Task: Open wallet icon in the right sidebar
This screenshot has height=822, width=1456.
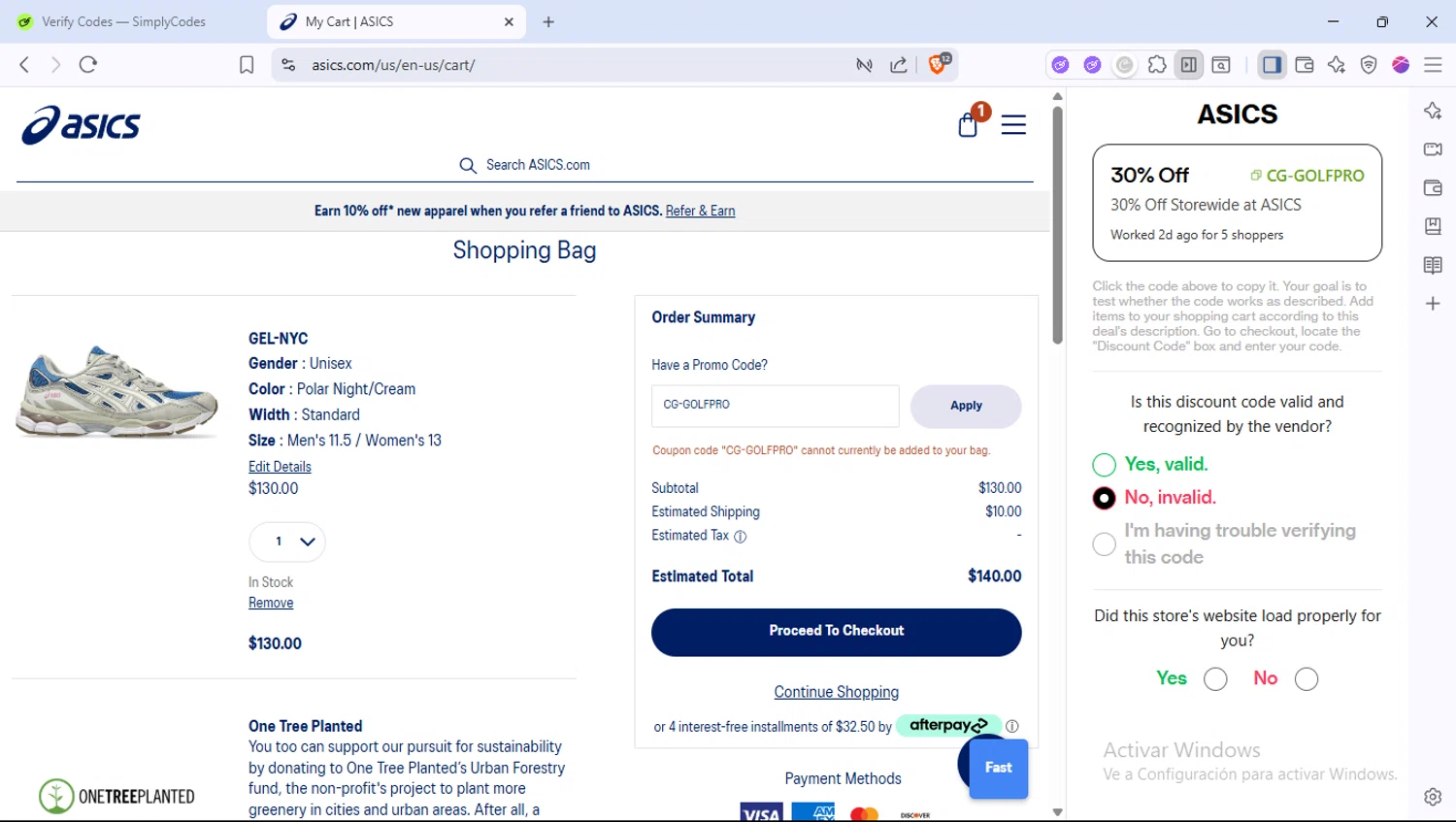Action: [1433, 187]
